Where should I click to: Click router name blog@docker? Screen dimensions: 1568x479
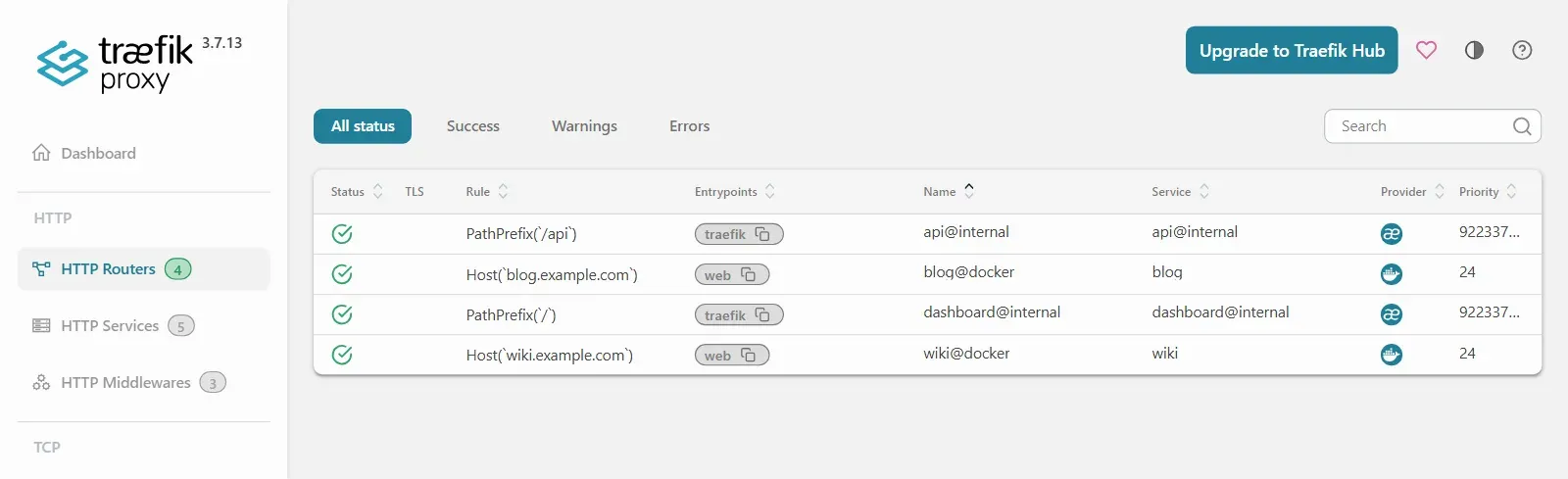click(969, 272)
